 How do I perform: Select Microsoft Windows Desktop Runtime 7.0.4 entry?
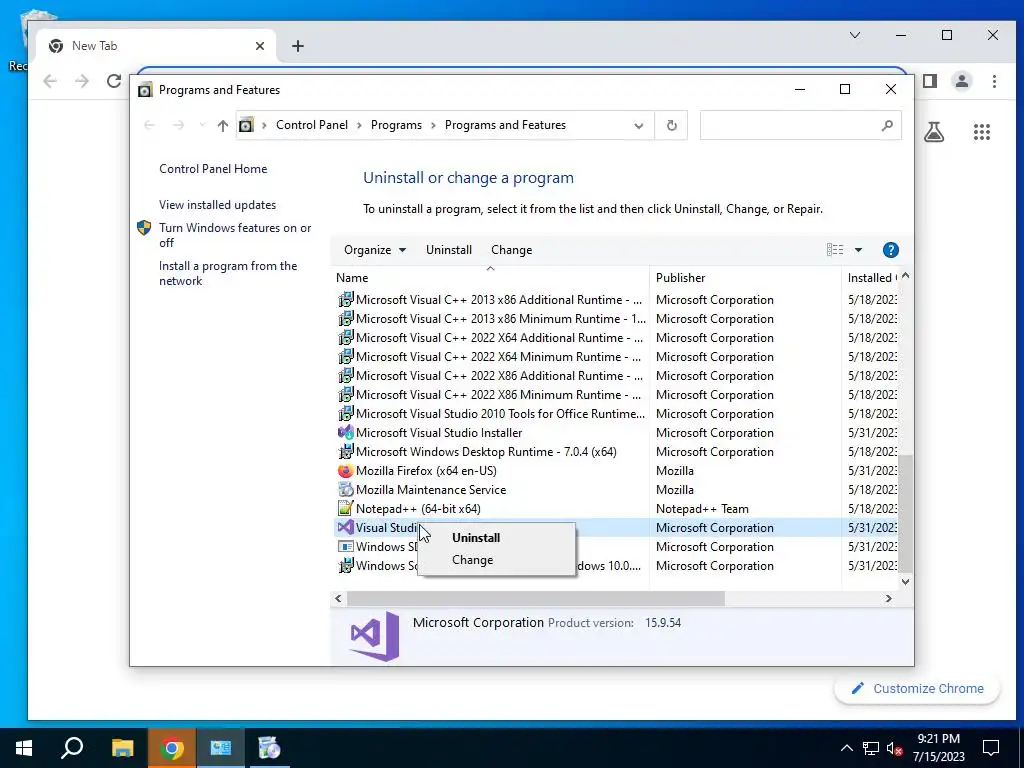click(x=616, y=451)
